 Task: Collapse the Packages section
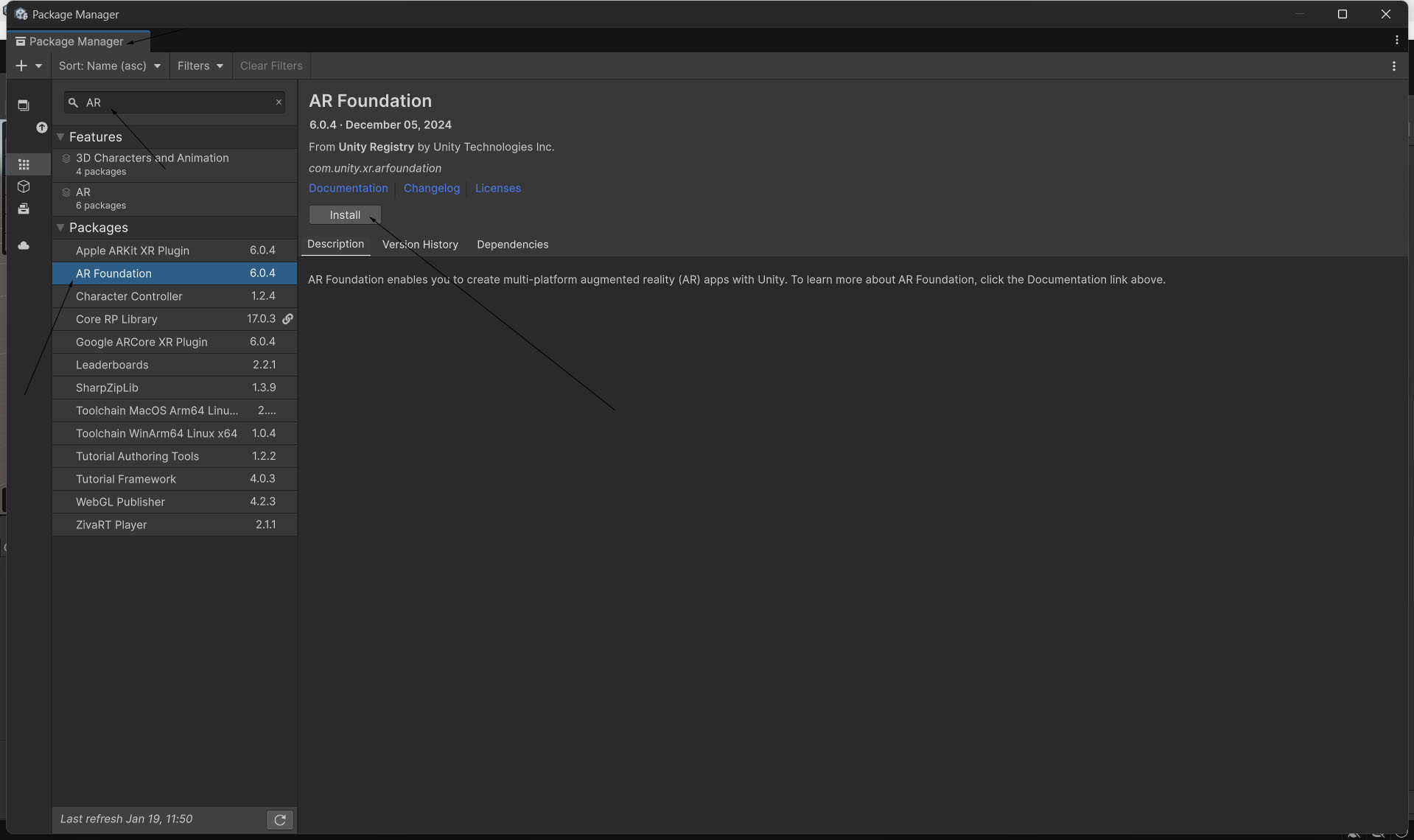tap(60, 228)
